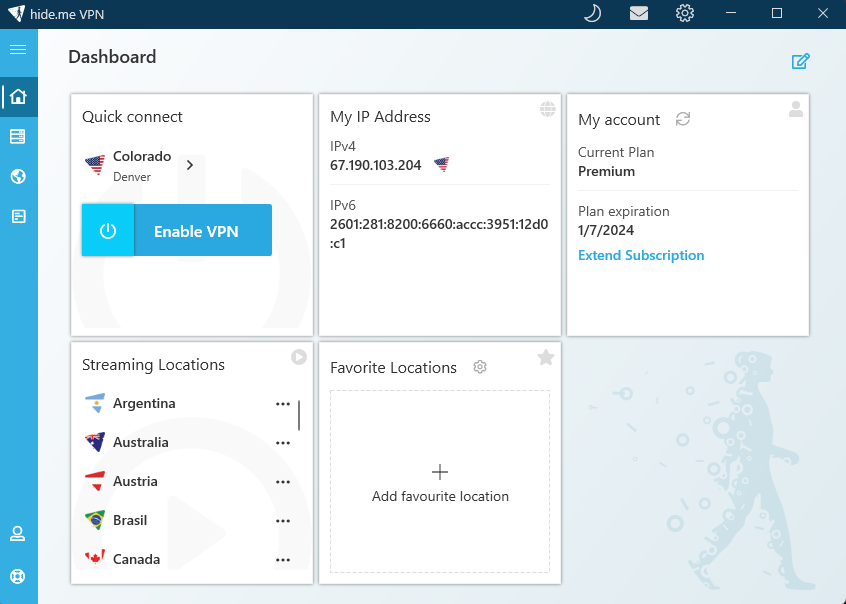Open the globe locations icon in the sidebar
This screenshot has height=604, width=846.
click(x=18, y=176)
